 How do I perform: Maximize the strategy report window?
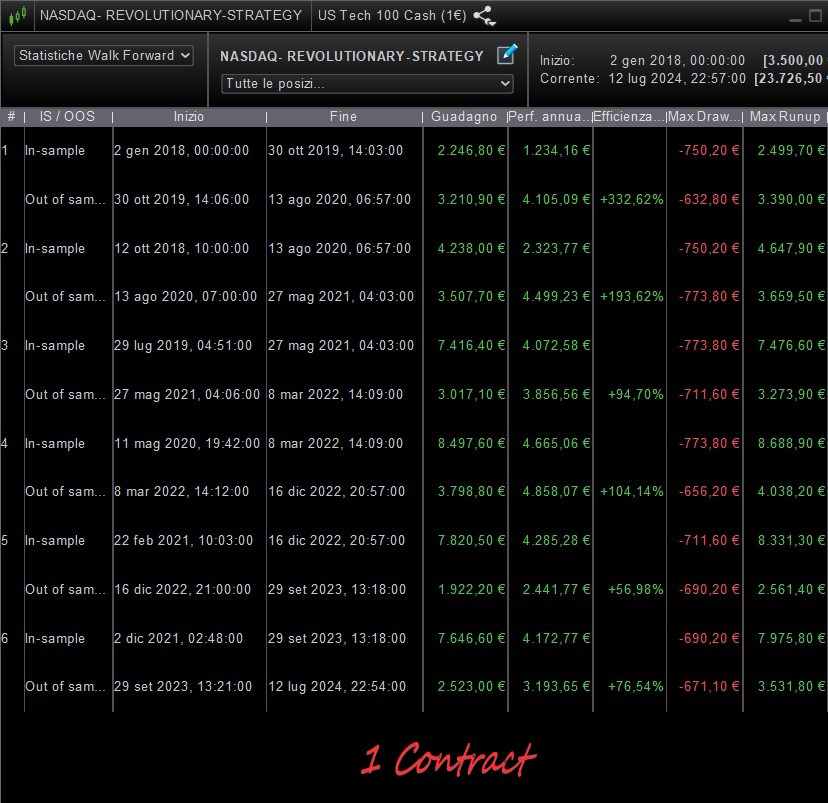[x=816, y=16]
